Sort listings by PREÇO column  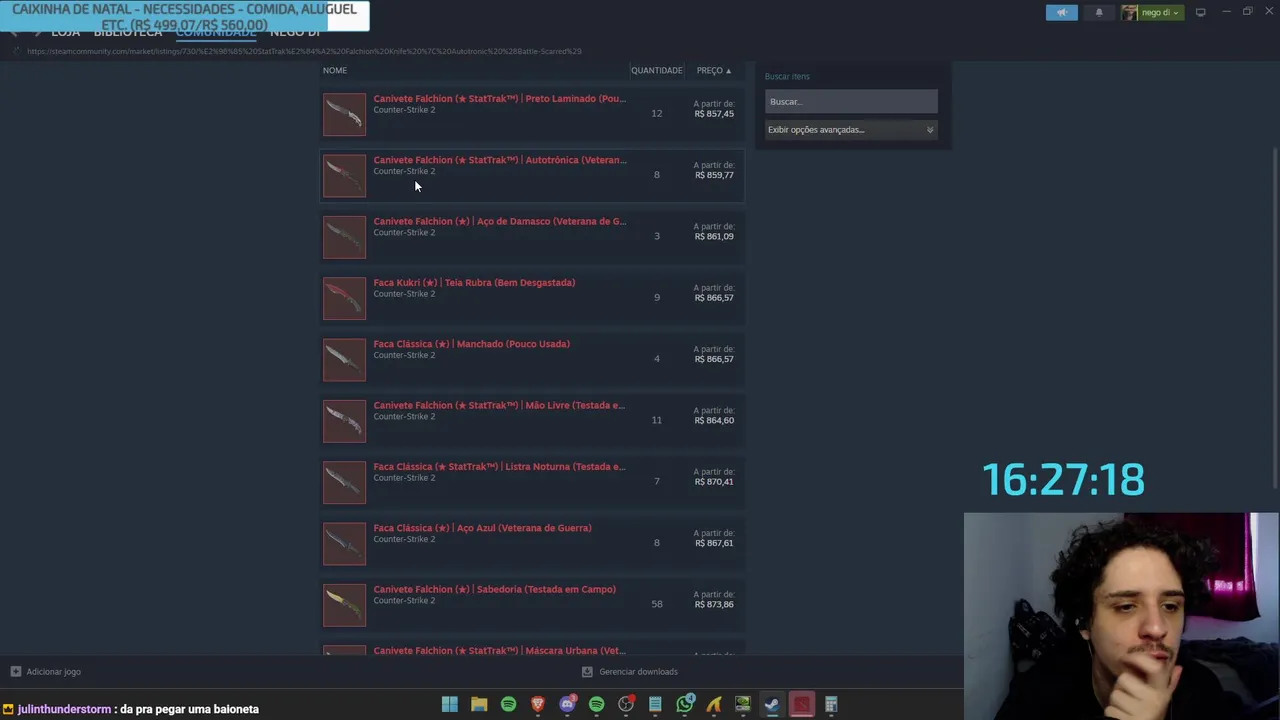tap(714, 71)
